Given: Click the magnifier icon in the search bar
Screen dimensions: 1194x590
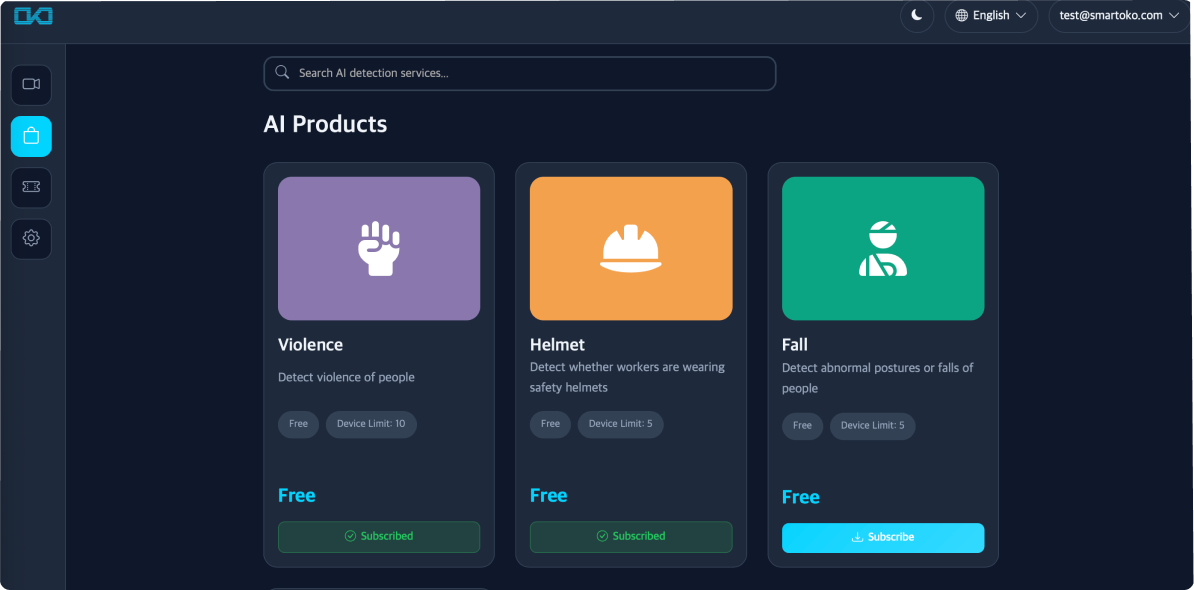Looking at the screenshot, I should coord(282,72).
